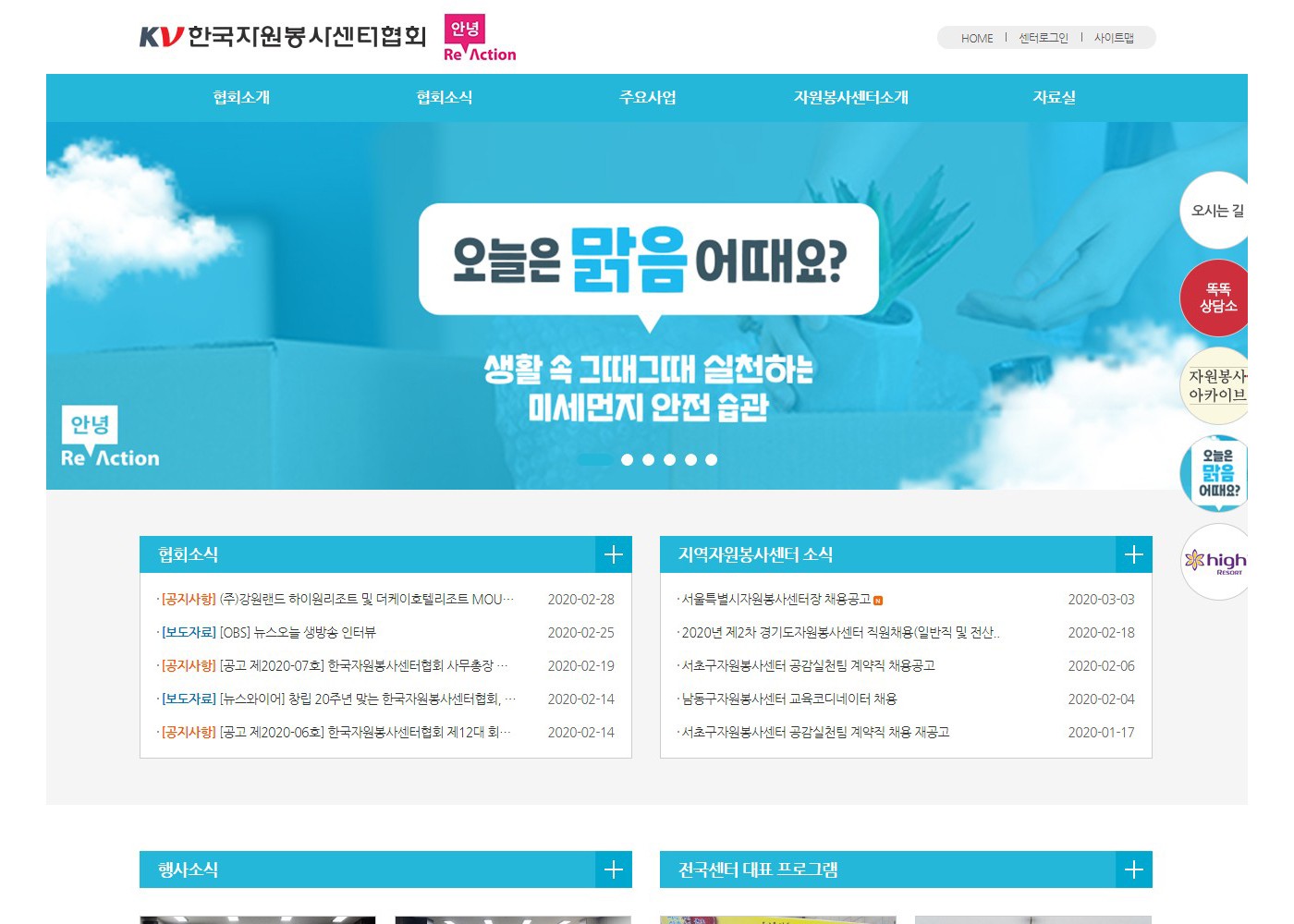The width and height of the screenshot is (1294, 924).
Task: Open the red 똑똑 상담소 side button
Action: point(1215,298)
